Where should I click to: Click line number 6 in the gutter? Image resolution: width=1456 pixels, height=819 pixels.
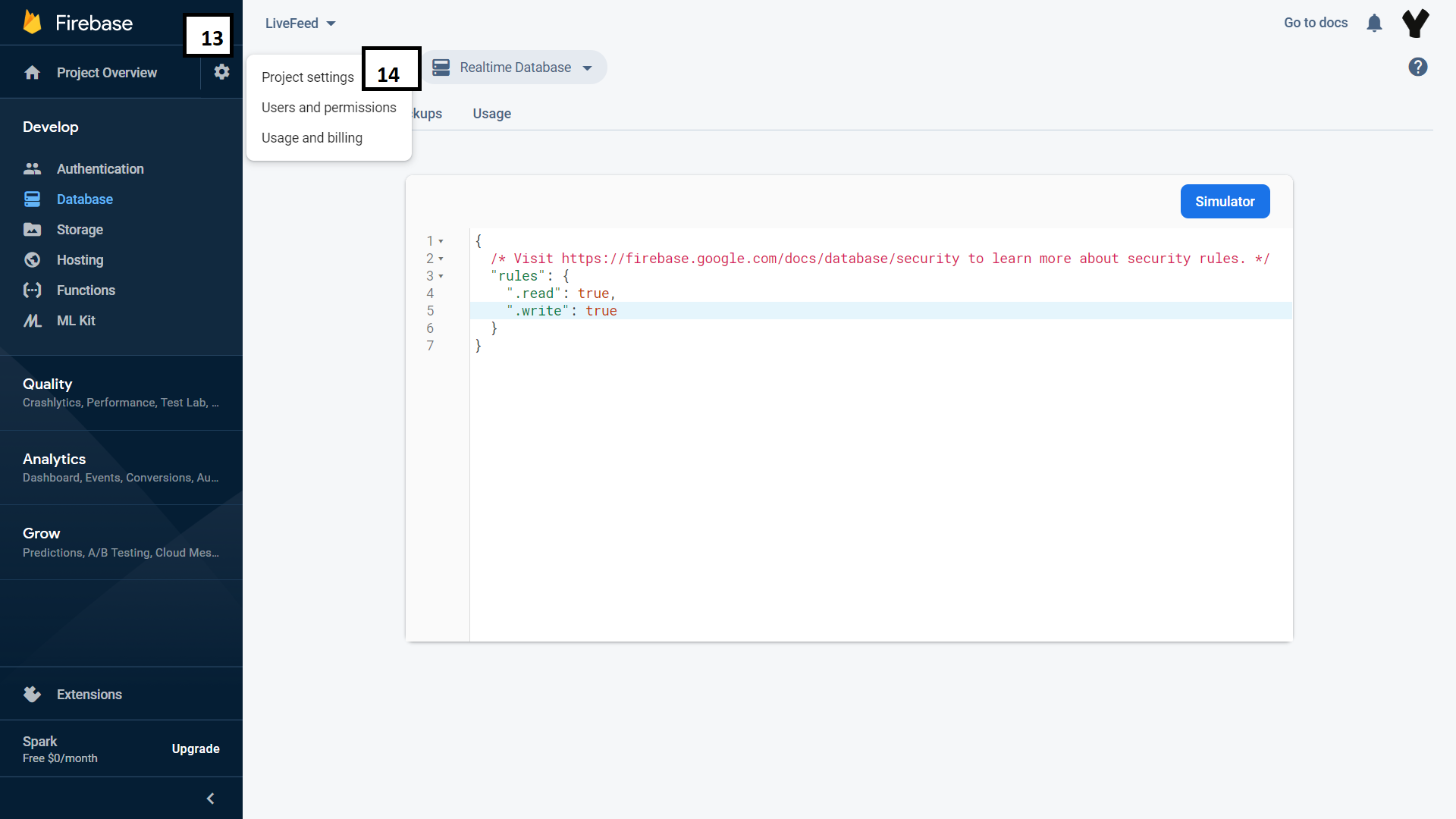430,328
